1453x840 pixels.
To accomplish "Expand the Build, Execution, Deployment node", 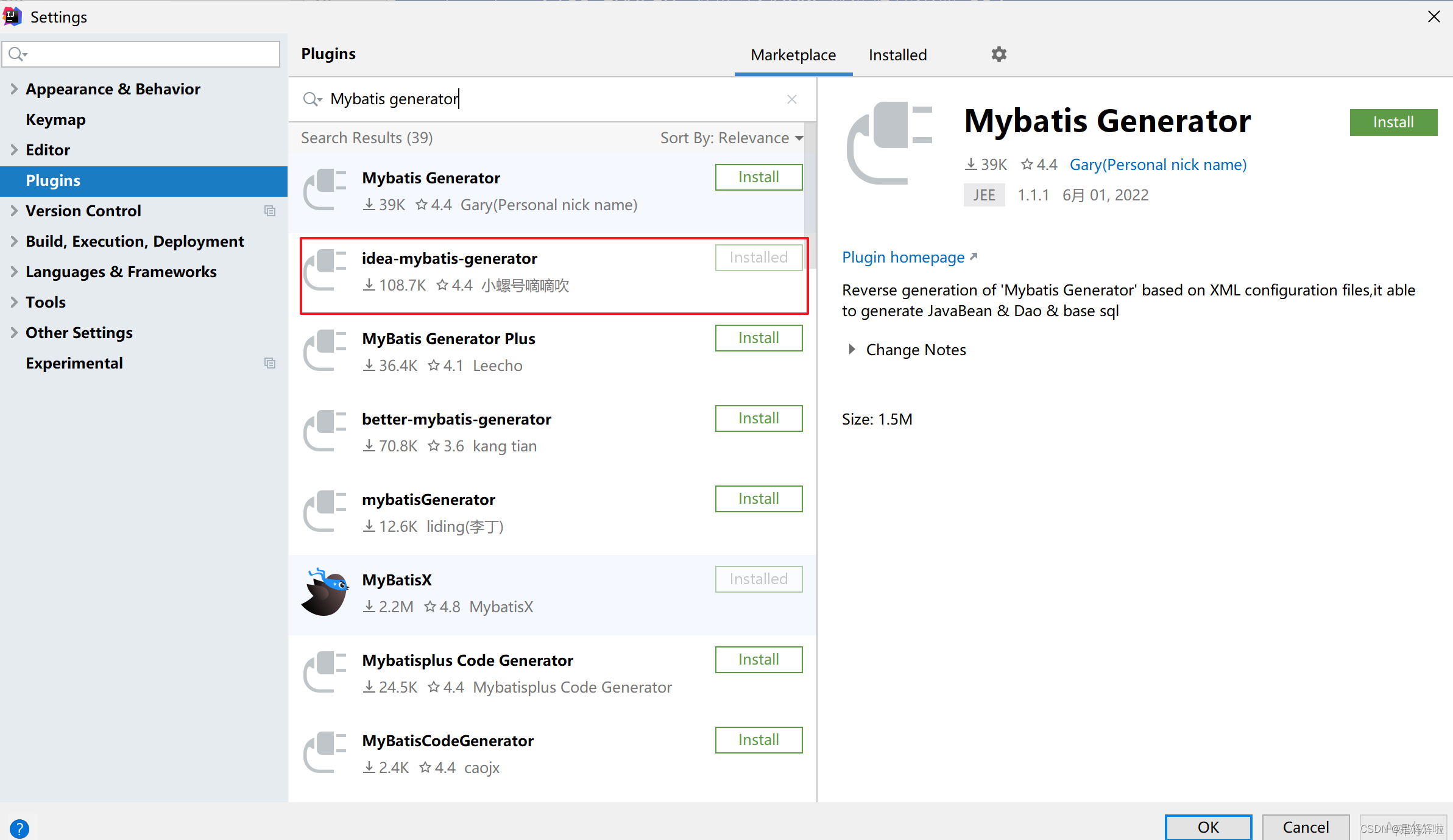I will click(x=14, y=241).
